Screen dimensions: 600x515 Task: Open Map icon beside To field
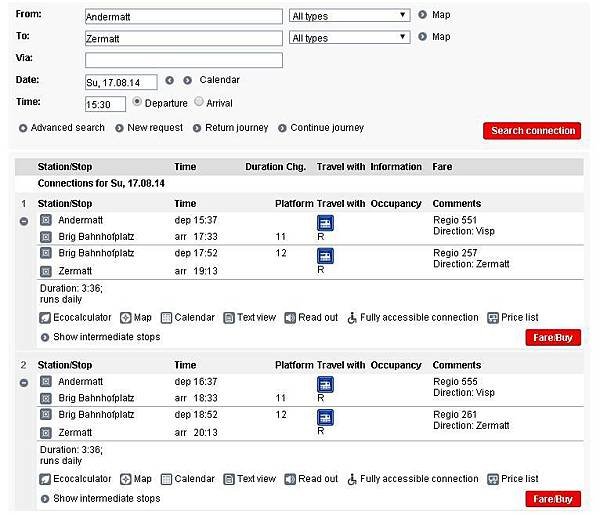[x=422, y=37]
